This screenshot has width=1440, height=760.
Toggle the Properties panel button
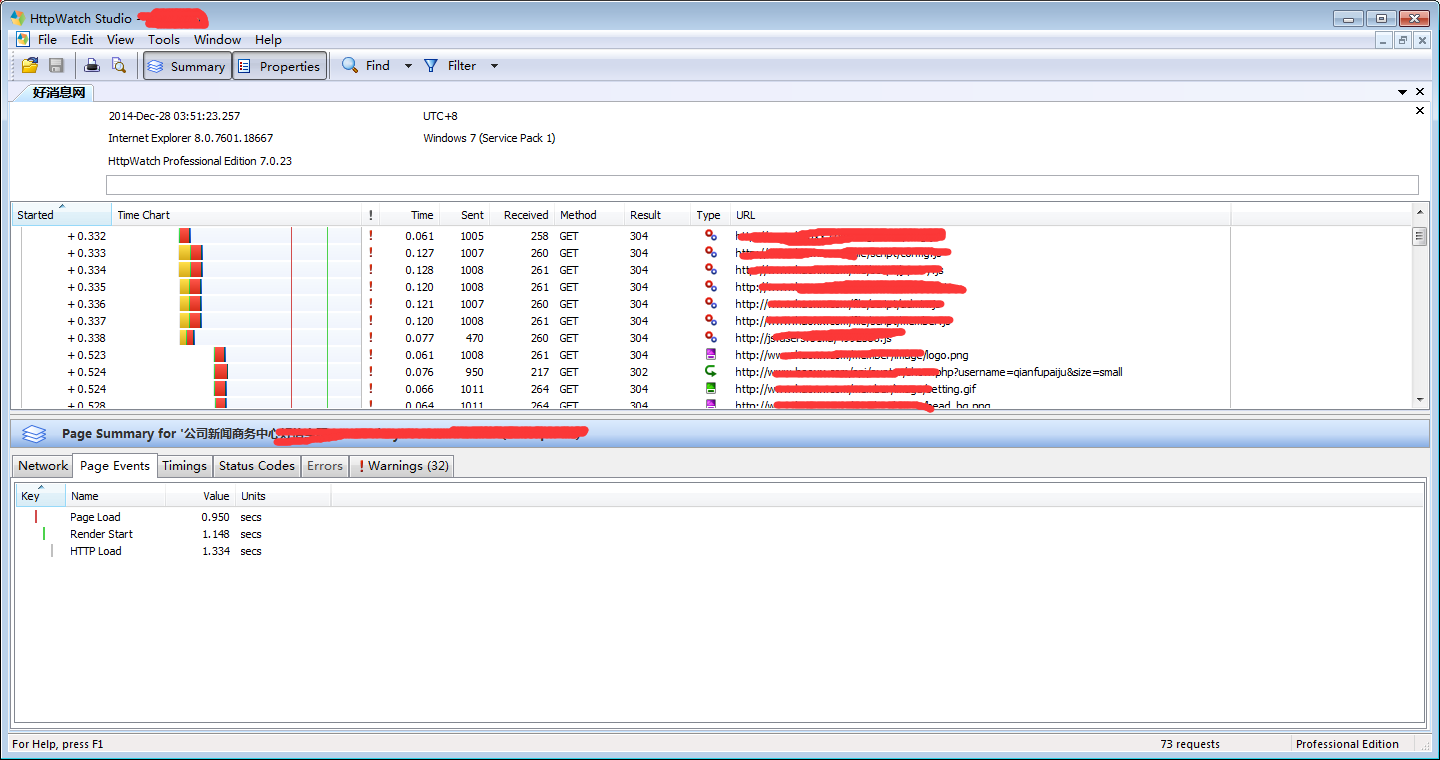click(279, 66)
